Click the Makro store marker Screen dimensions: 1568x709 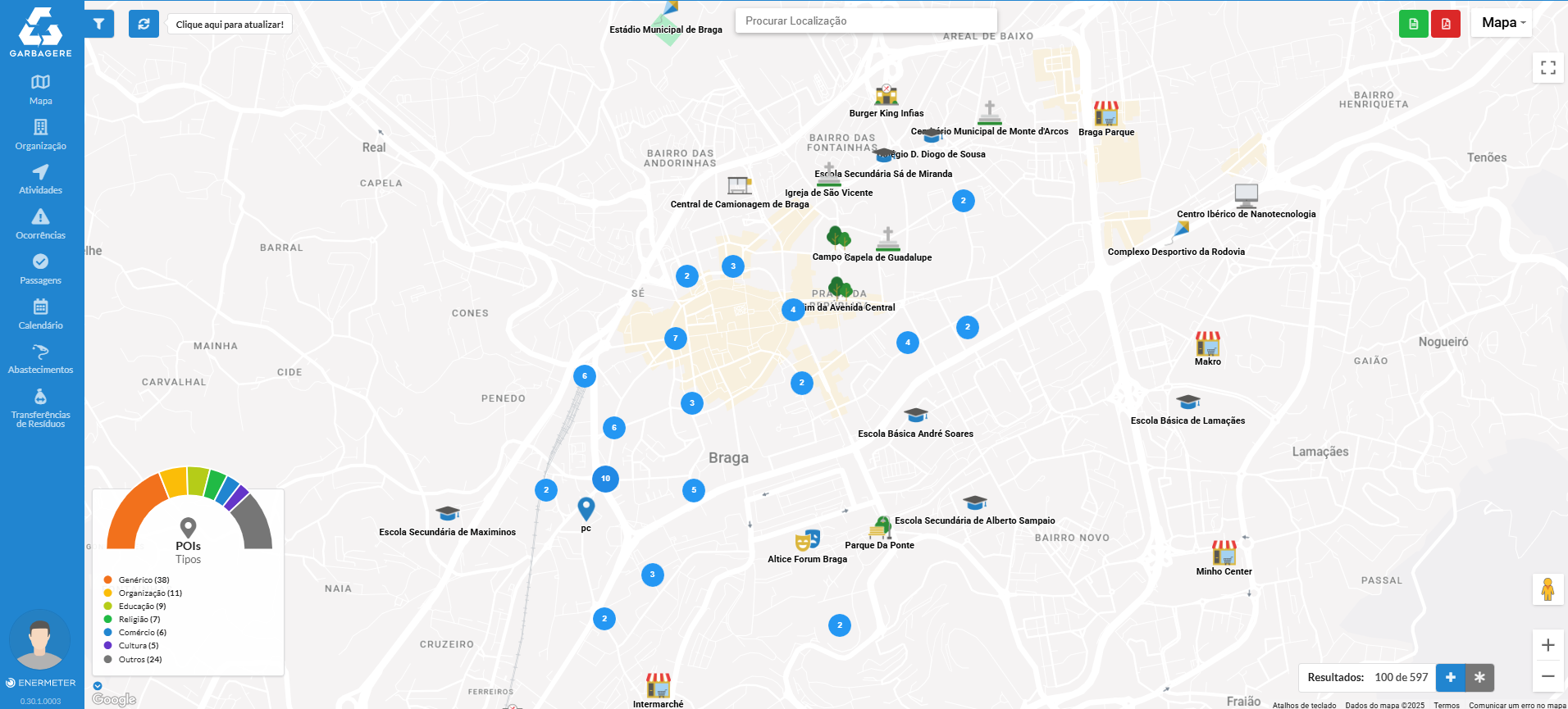1207,343
